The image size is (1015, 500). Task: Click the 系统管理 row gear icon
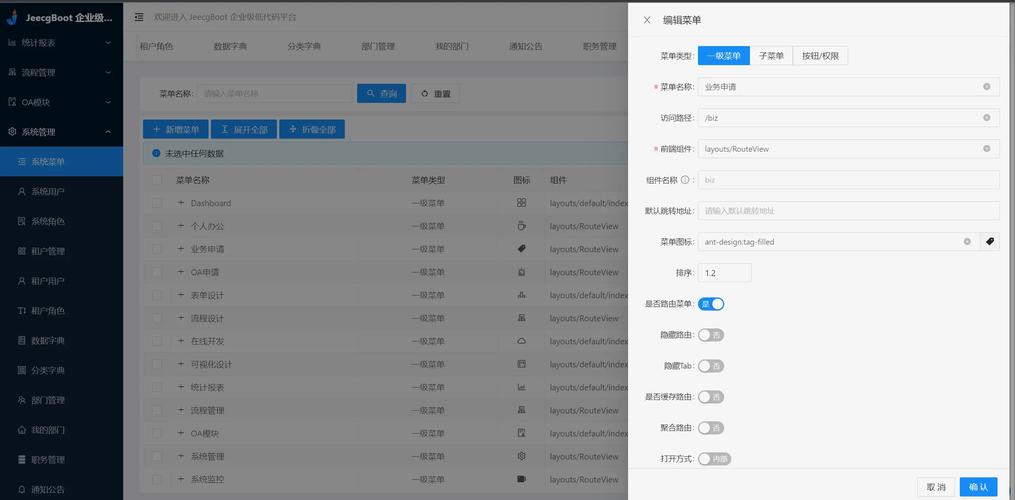522,456
